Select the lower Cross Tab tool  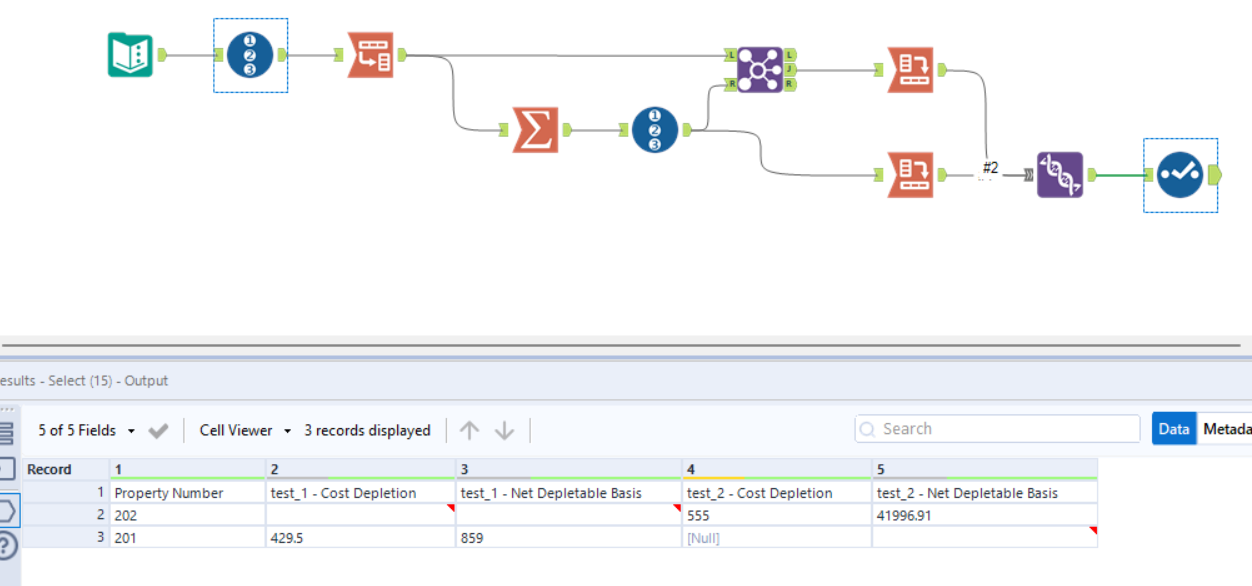911,175
